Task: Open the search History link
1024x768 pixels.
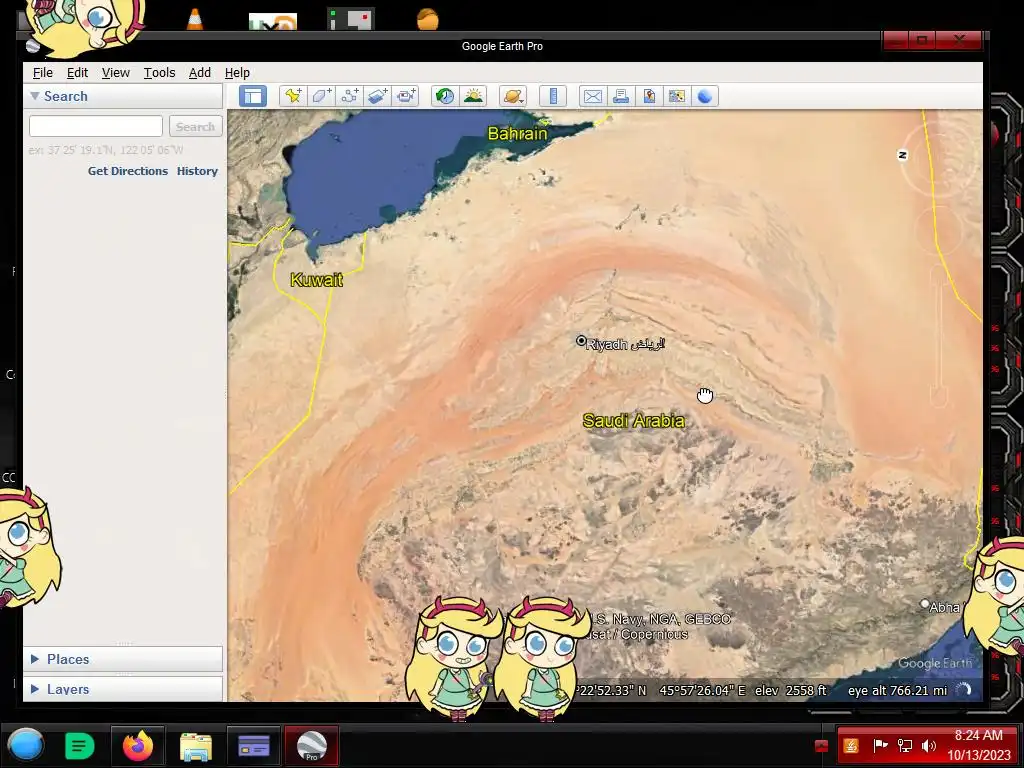Action: pos(197,171)
